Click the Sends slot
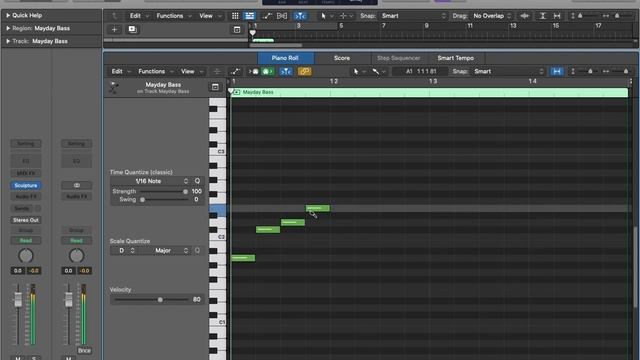The width and height of the screenshot is (640, 360). point(22,209)
